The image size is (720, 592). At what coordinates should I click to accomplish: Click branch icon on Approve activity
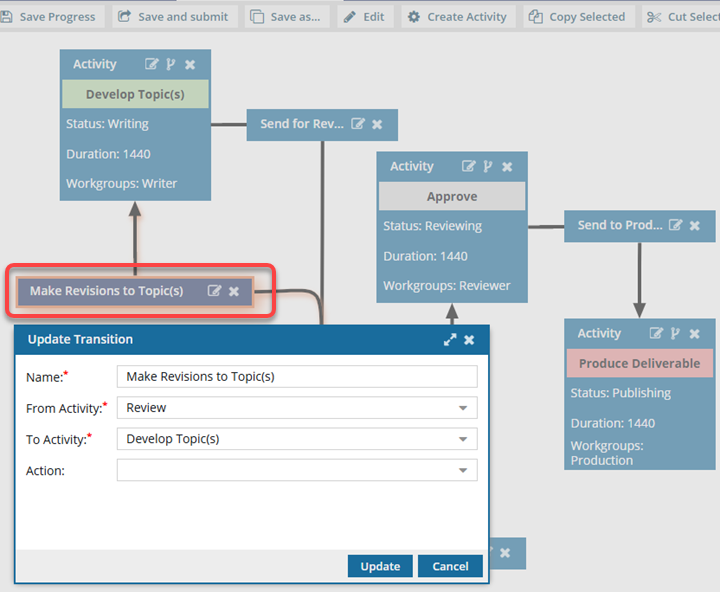coord(487,166)
